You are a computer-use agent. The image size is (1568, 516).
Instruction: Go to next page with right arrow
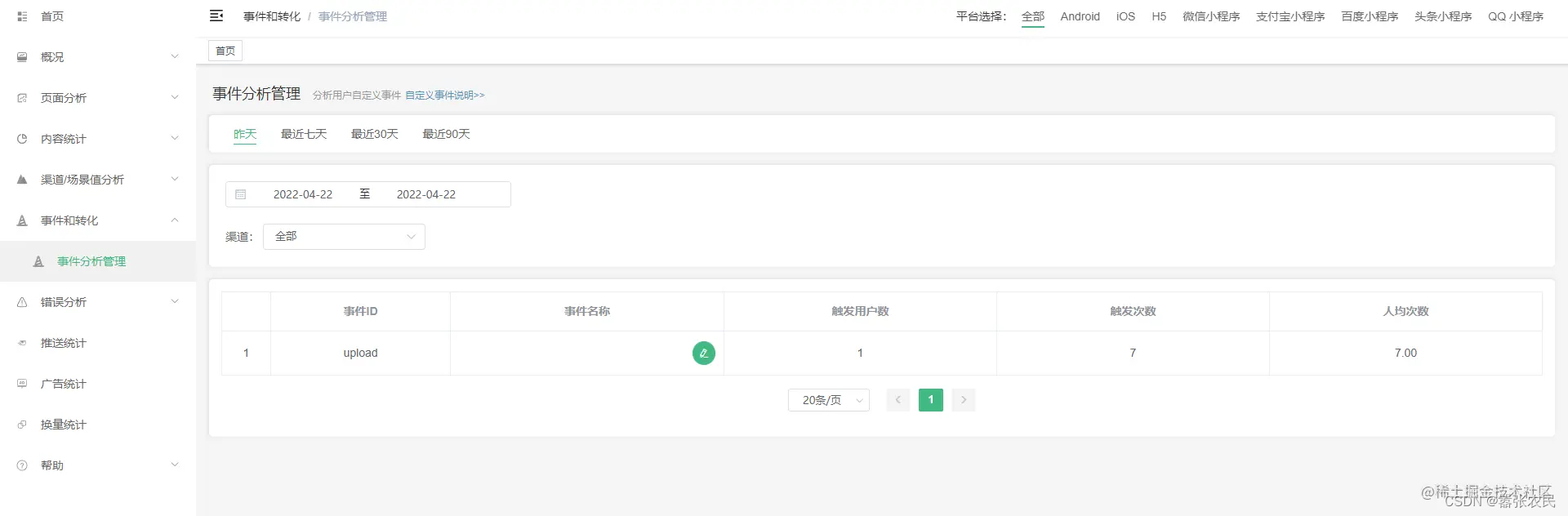964,400
